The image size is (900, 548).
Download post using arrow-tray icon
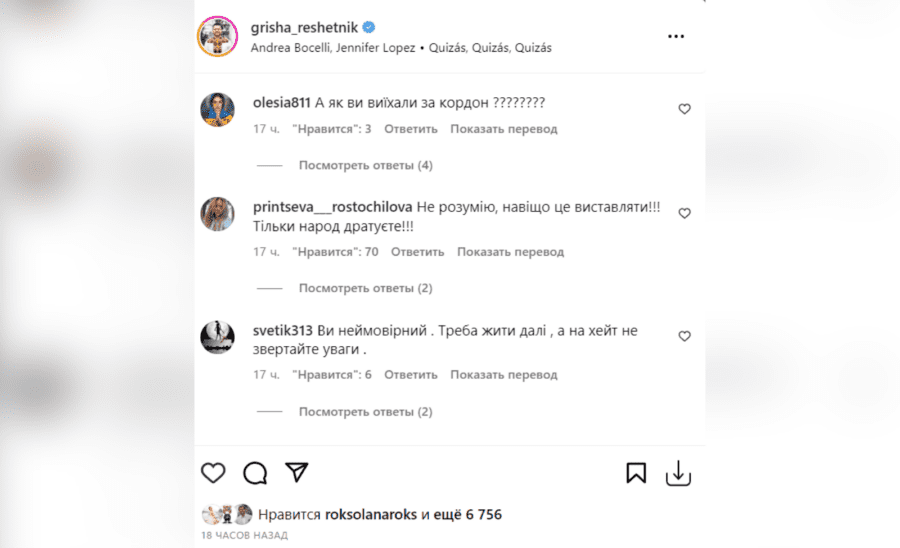(678, 473)
